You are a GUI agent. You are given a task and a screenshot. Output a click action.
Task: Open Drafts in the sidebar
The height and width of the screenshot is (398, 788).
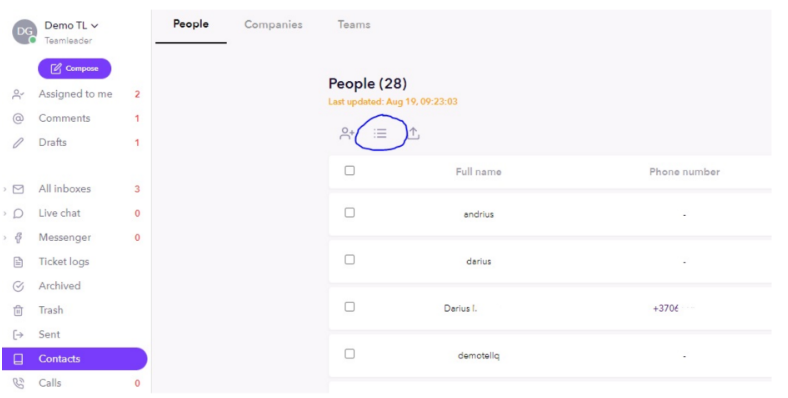[x=52, y=142]
